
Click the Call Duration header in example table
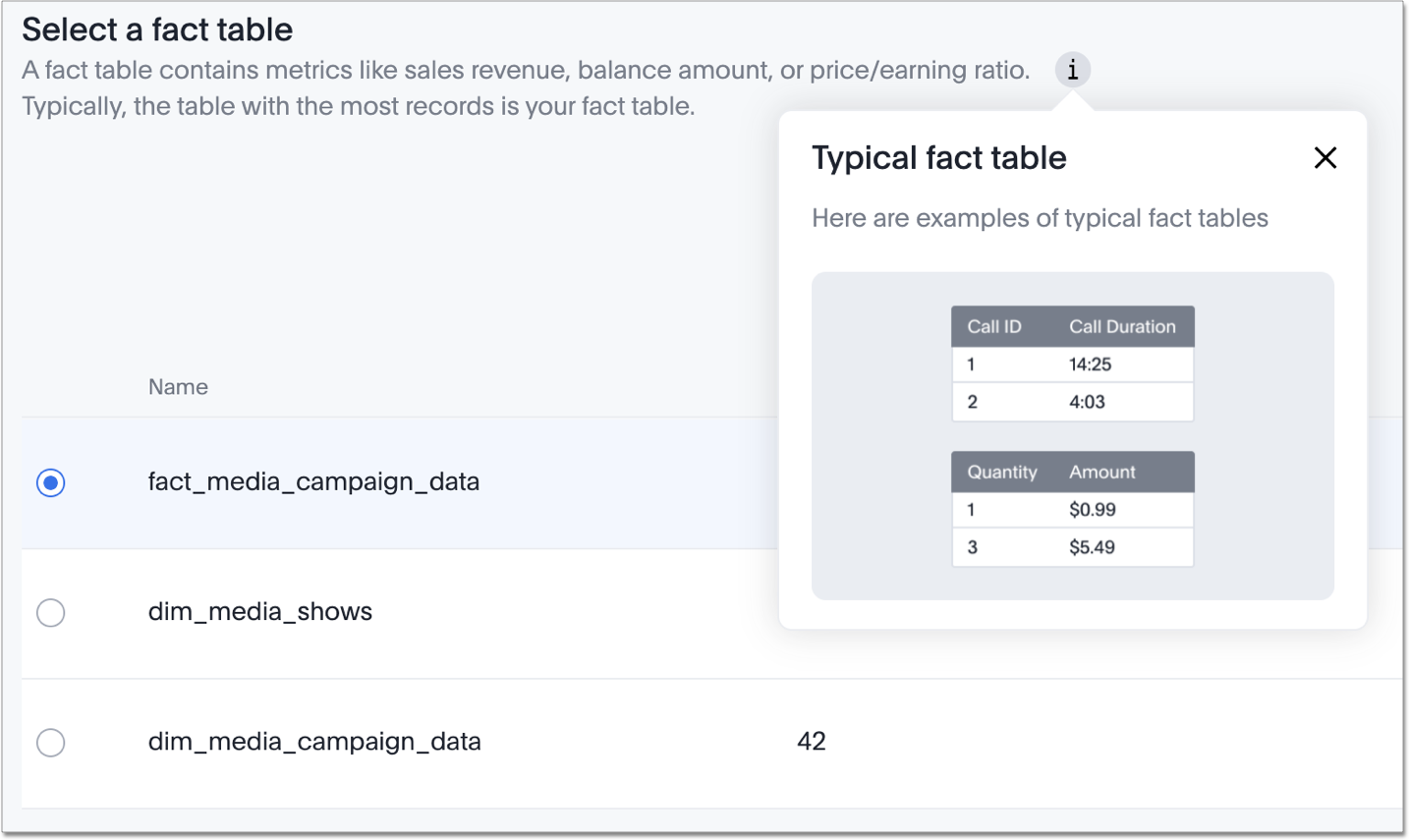click(x=1124, y=326)
